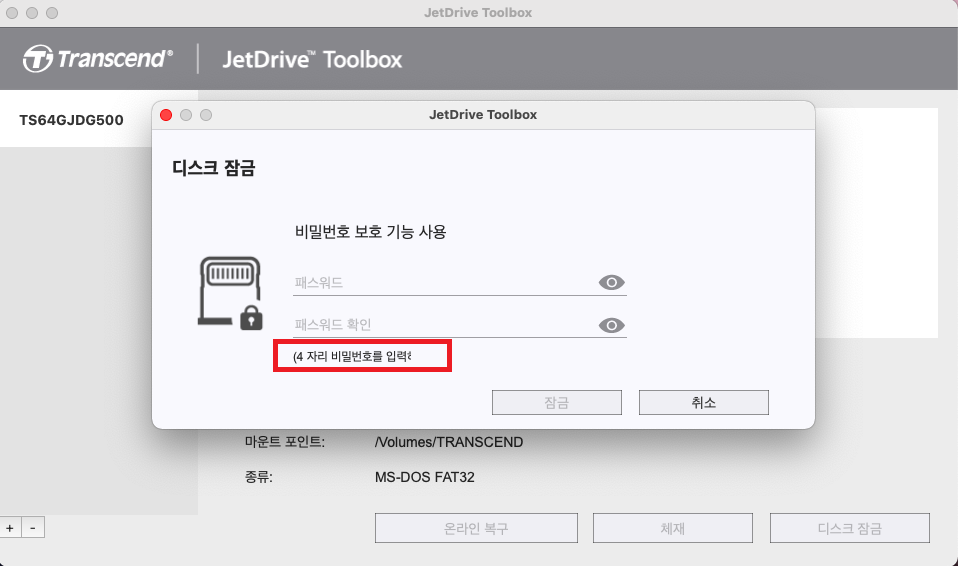Click the 비밀번호 보호 기능 사용 text
This screenshot has width=958, height=566.
(370, 232)
